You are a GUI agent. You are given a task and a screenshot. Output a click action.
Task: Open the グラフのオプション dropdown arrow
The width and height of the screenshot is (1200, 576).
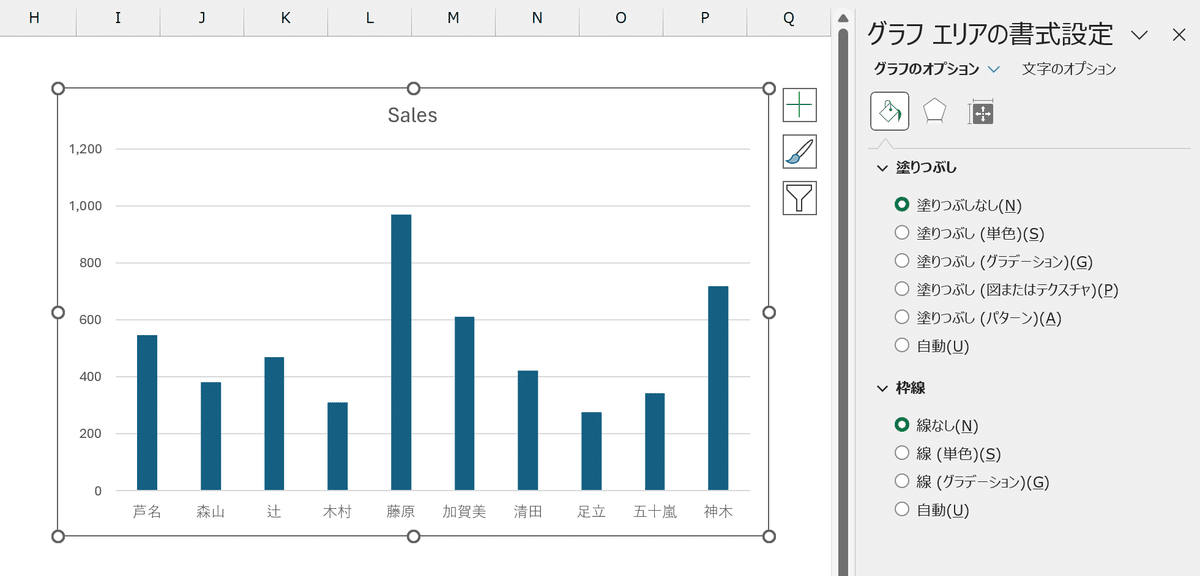pos(993,69)
